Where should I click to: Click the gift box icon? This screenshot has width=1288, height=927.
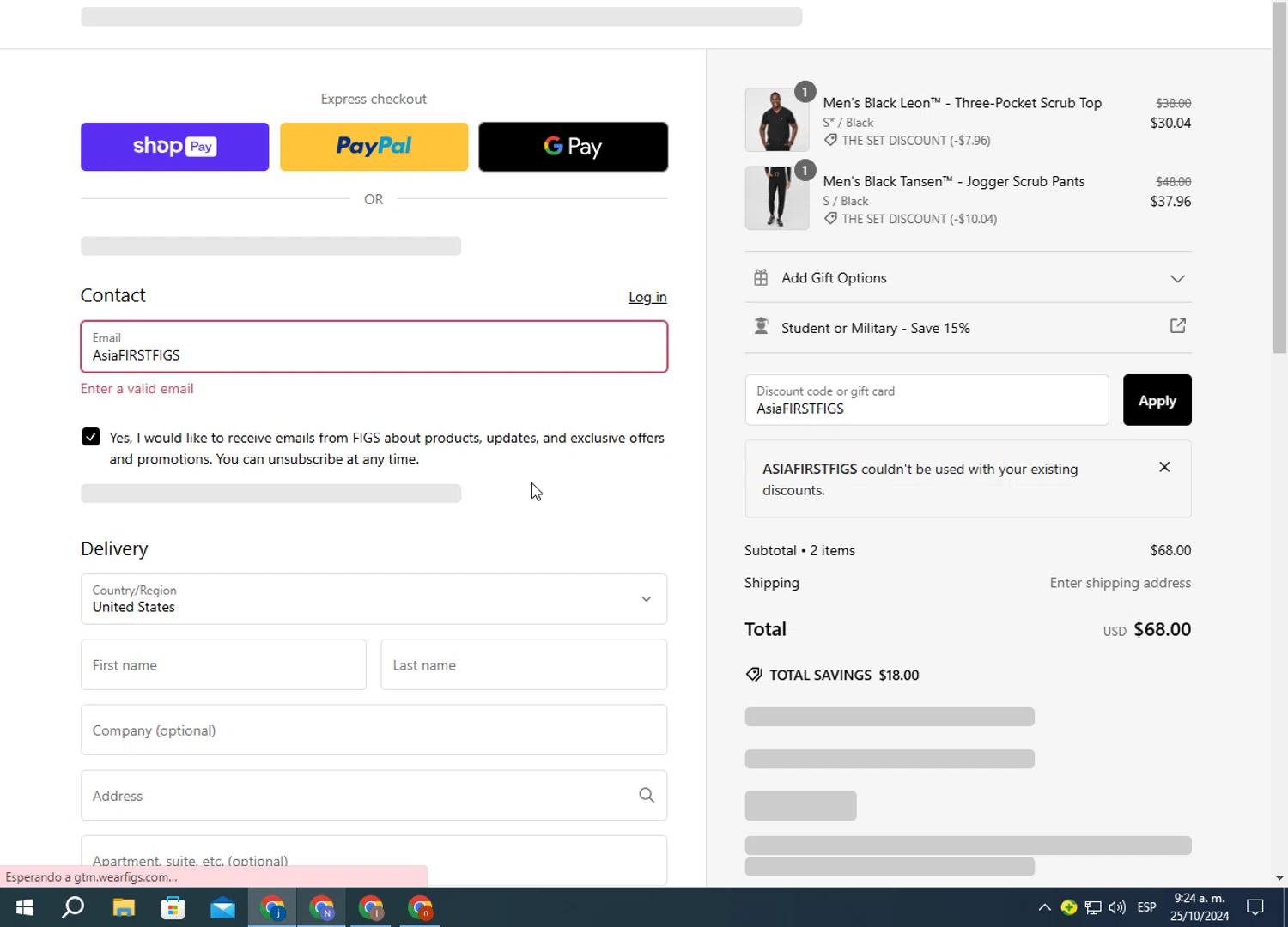coord(761,277)
